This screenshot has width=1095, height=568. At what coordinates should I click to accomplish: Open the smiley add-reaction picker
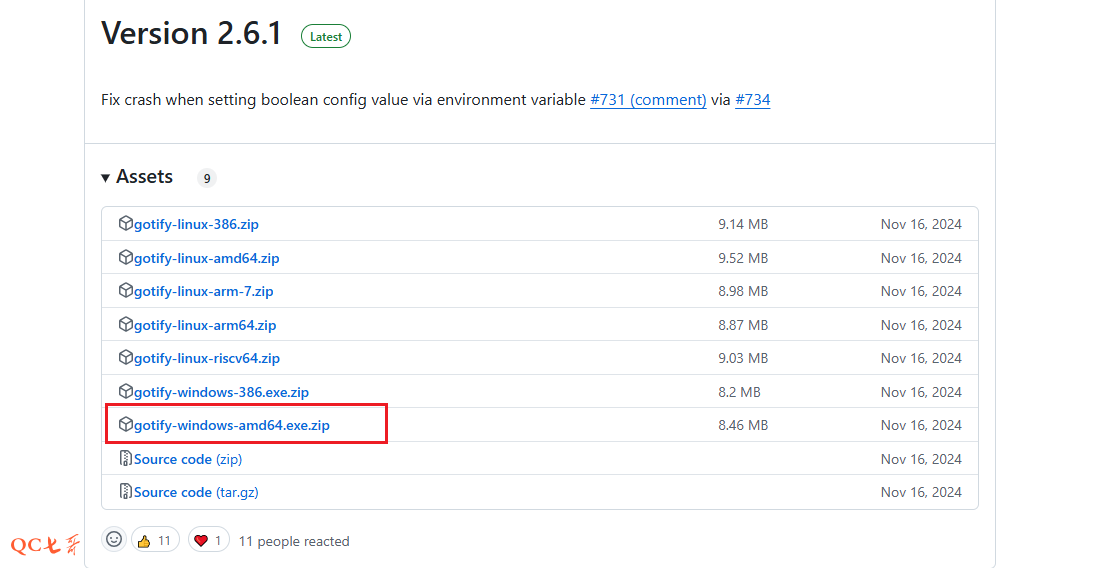(x=115, y=540)
